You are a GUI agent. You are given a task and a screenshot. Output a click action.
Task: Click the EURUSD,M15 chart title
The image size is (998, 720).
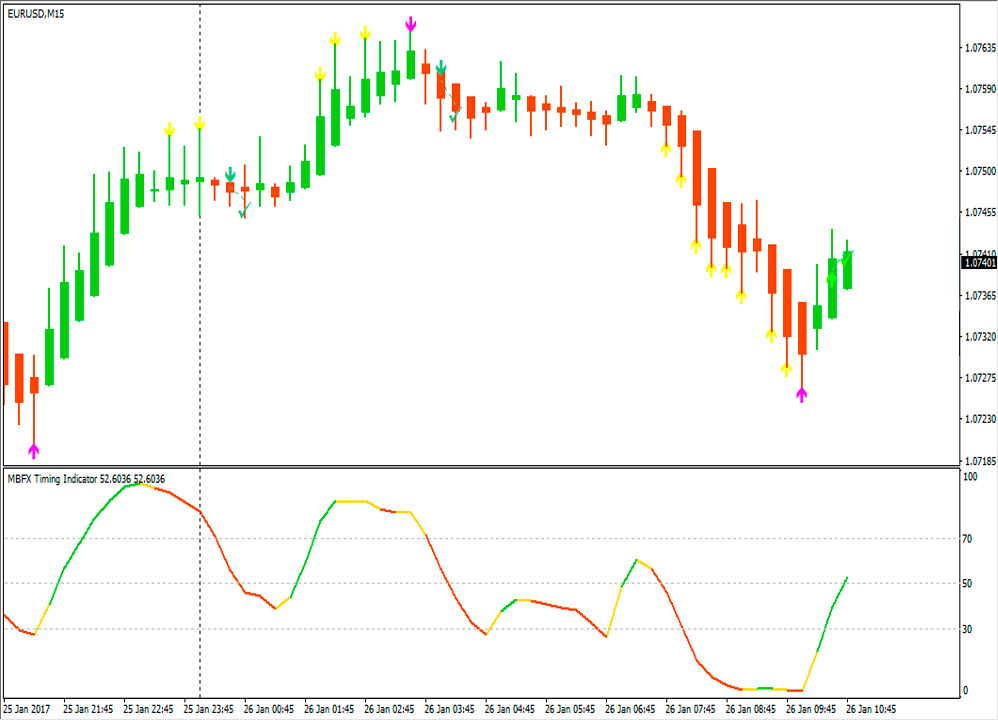tap(36, 13)
